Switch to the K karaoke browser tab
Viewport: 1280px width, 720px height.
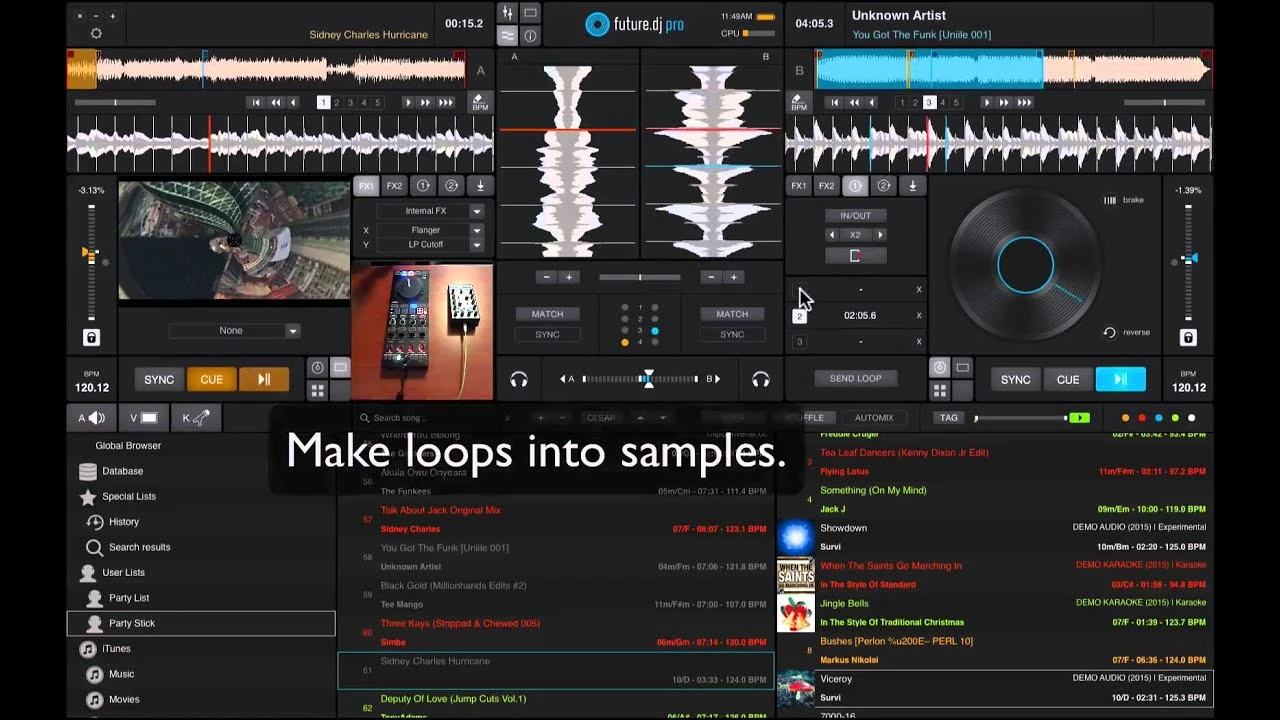pos(196,418)
